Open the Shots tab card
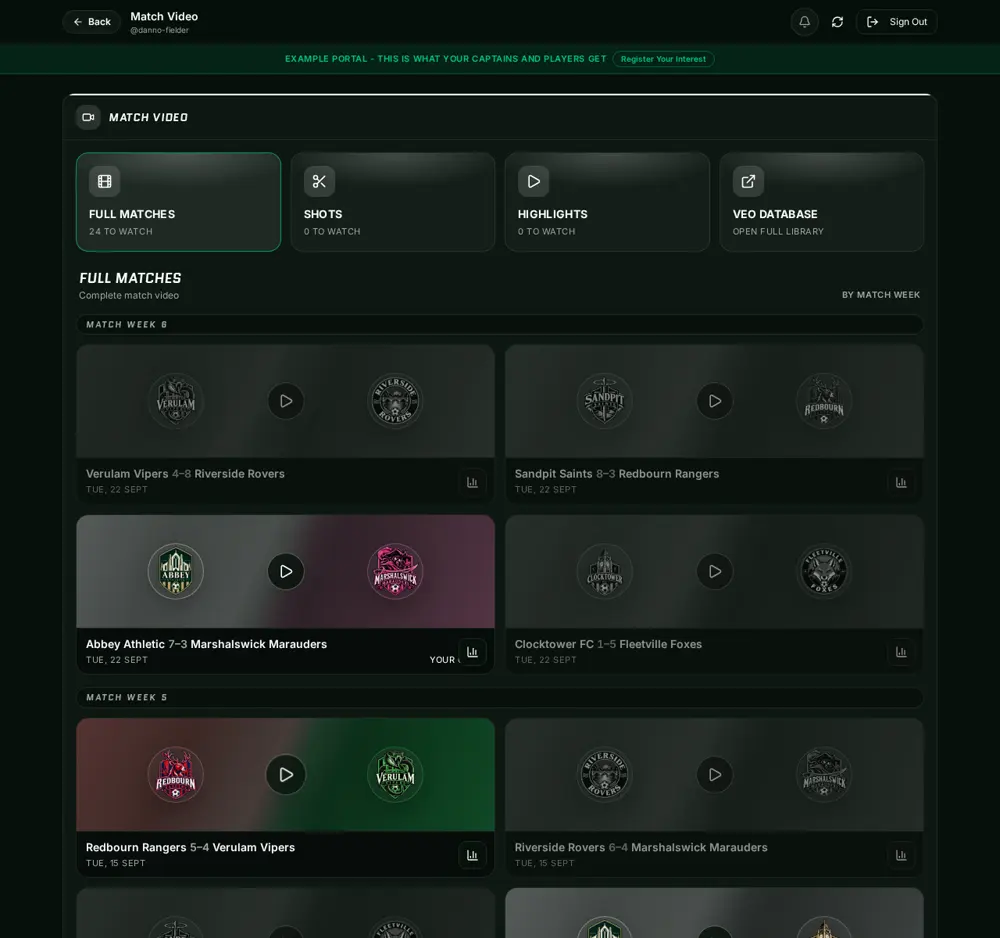Image resolution: width=1000 pixels, height=938 pixels. (x=393, y=202)
